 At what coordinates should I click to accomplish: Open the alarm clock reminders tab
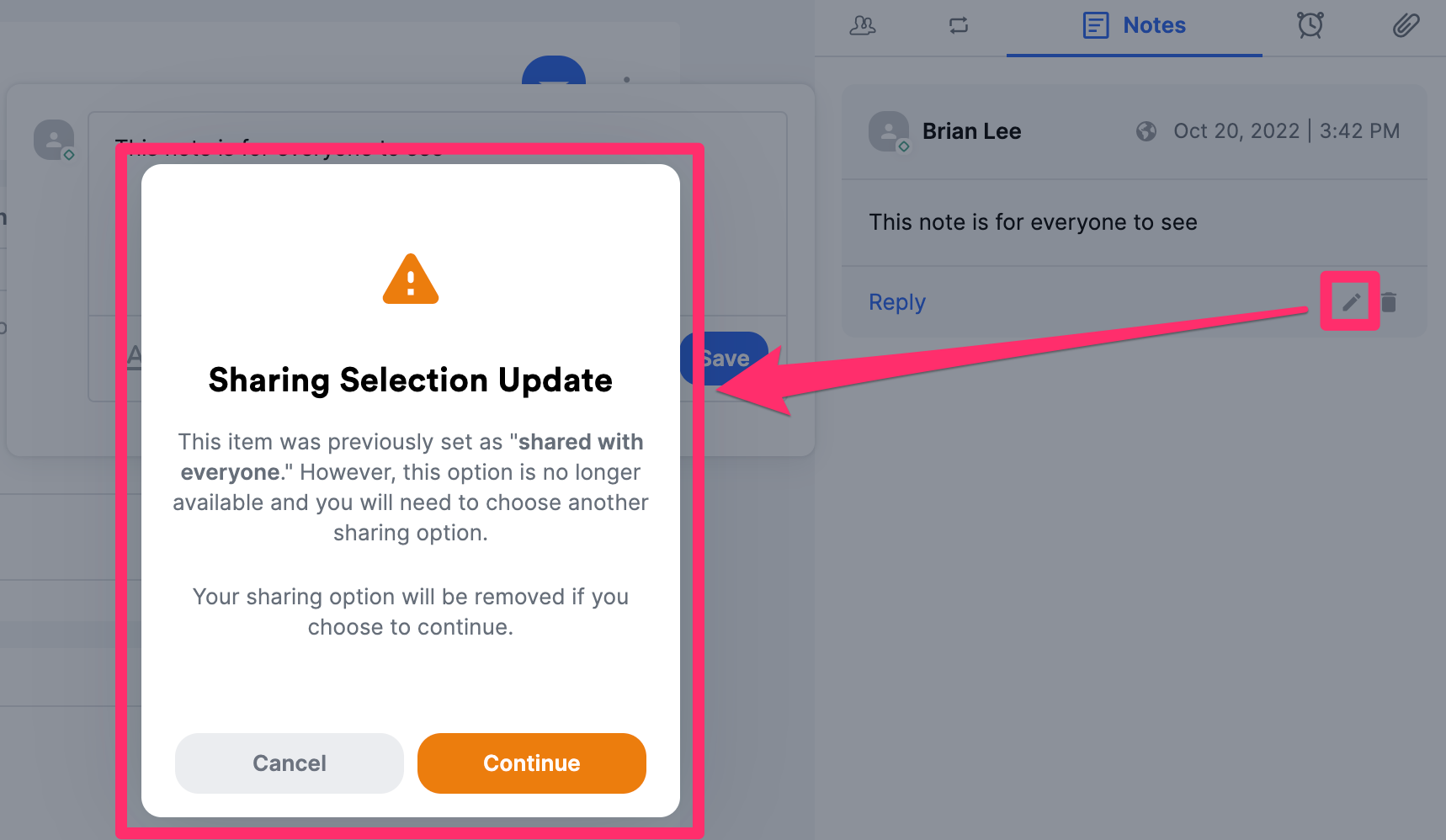[x=1310, y=25]
